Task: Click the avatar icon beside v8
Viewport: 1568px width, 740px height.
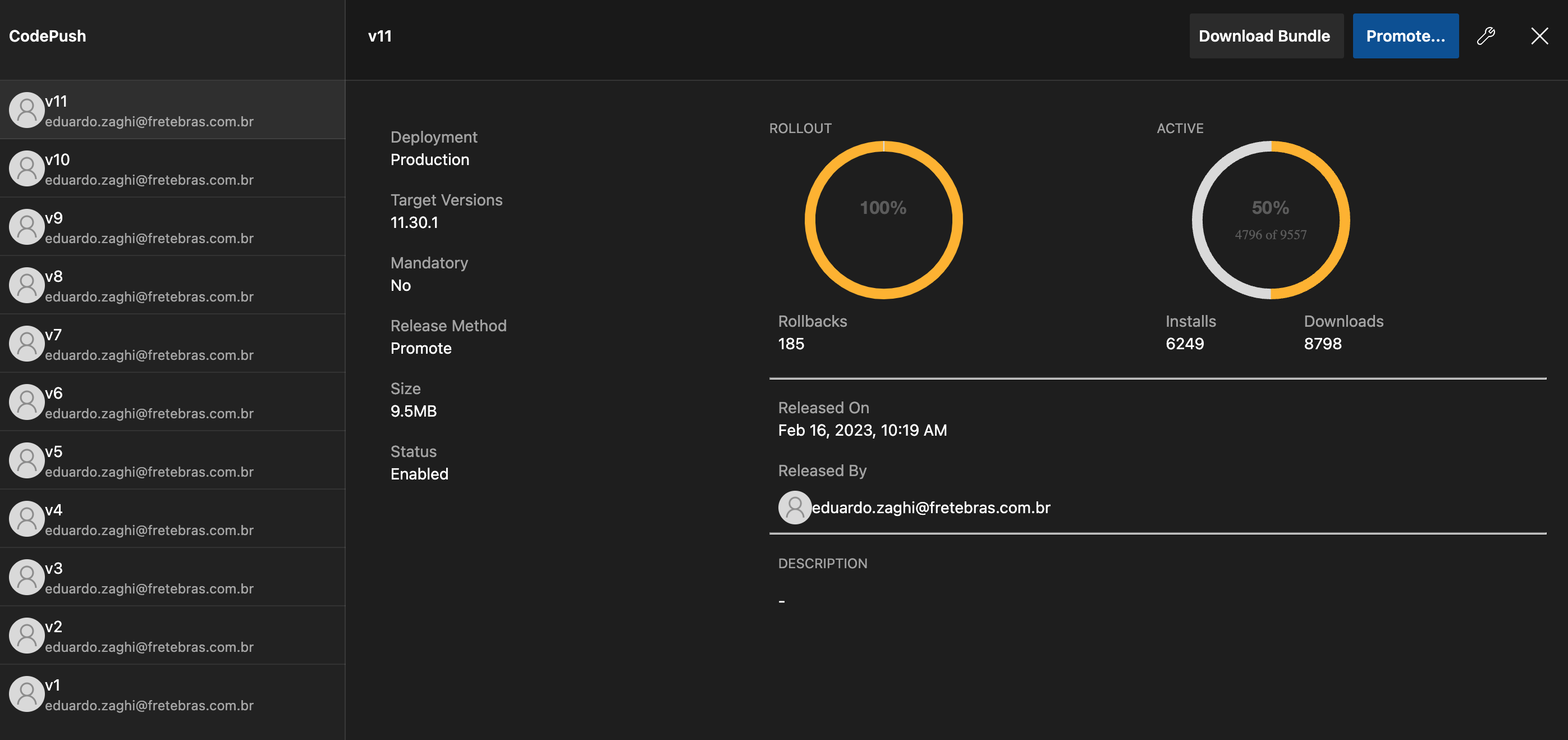Action: click(x=27, y=286)
